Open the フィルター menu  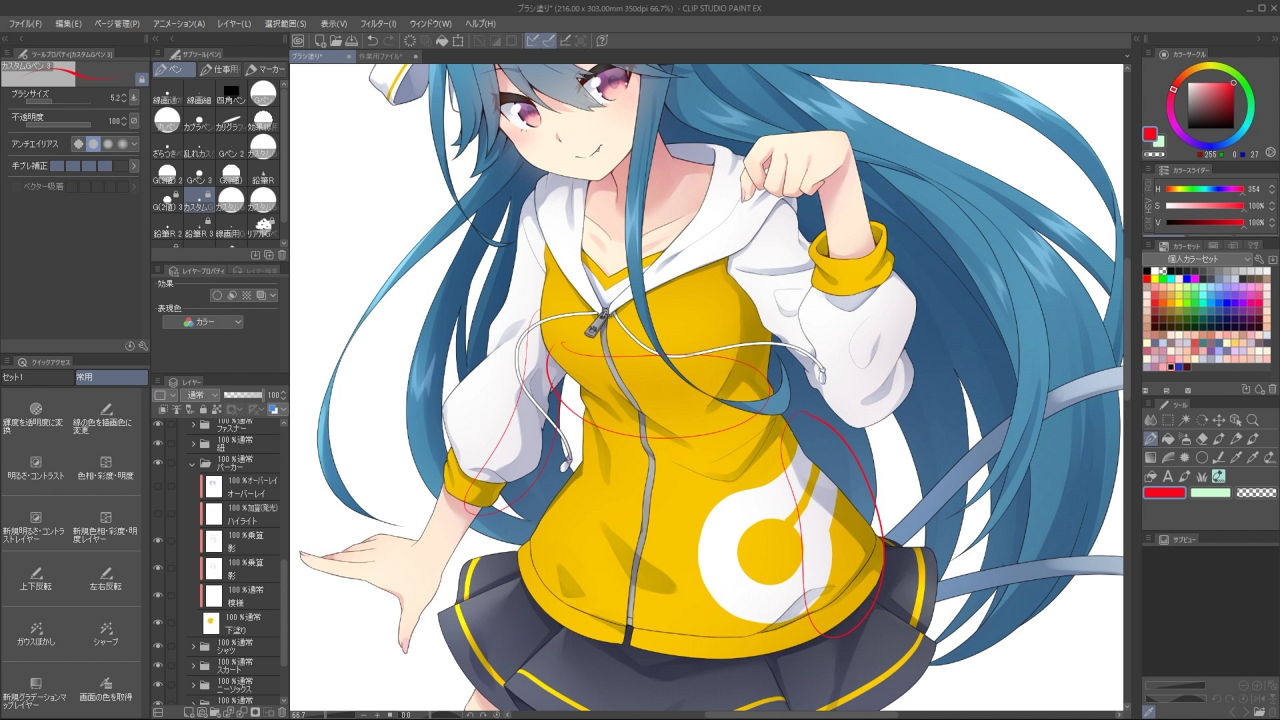click(377, 22)
